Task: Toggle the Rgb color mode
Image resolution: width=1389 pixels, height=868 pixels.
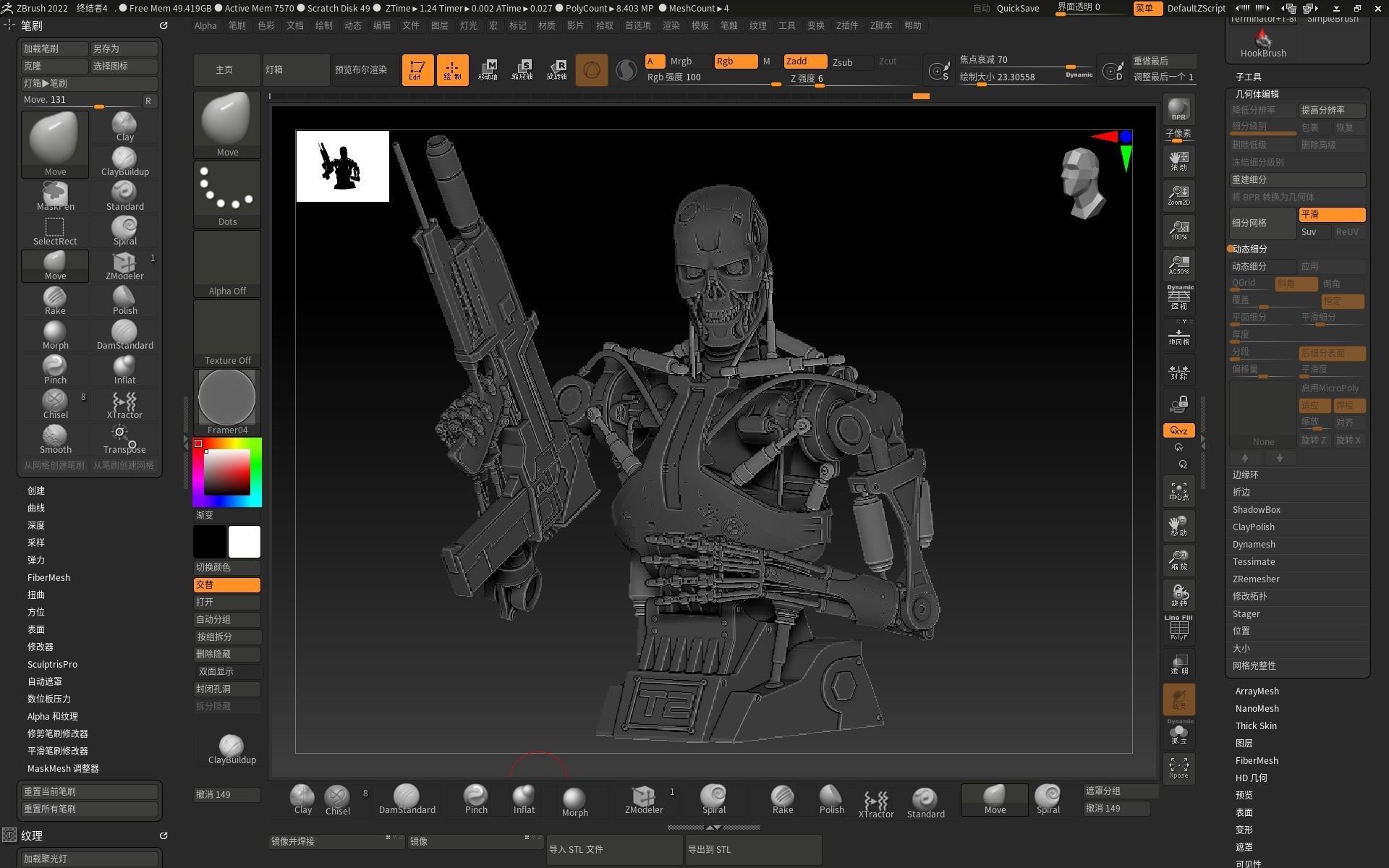Action: click(x=736, y=61)
